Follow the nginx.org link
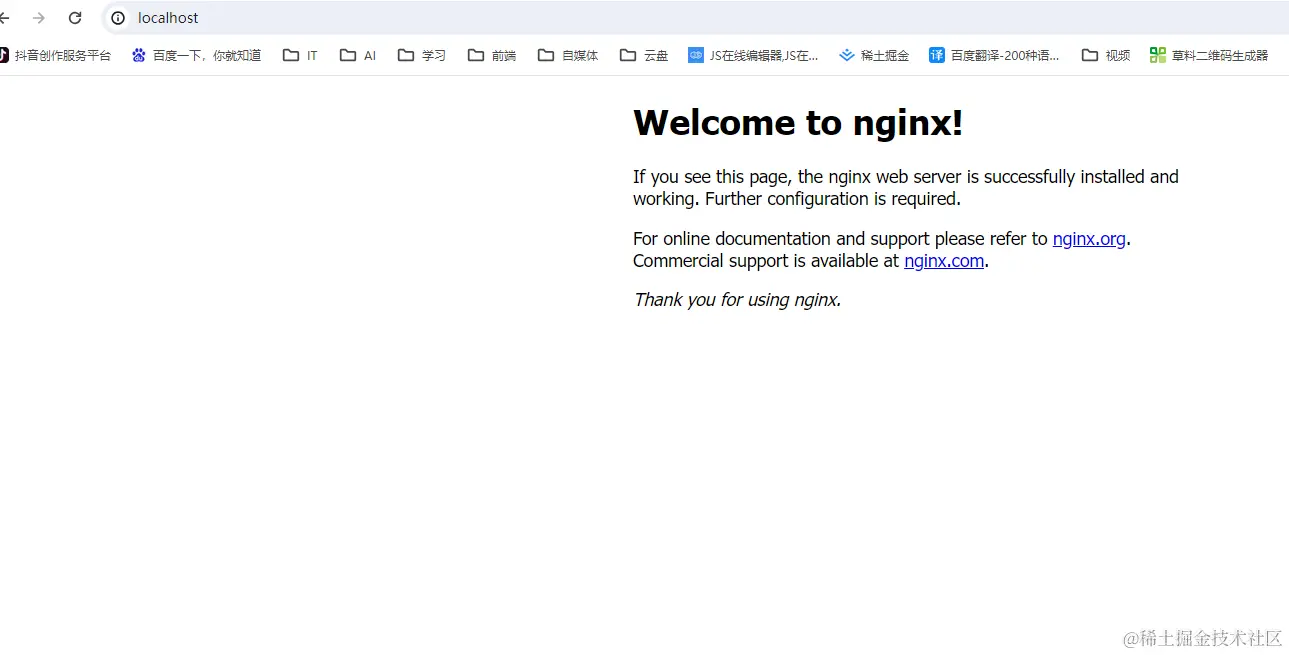Image resolution: width=1289 pixels, height=655 pixels. click(x=1089, y=239)
